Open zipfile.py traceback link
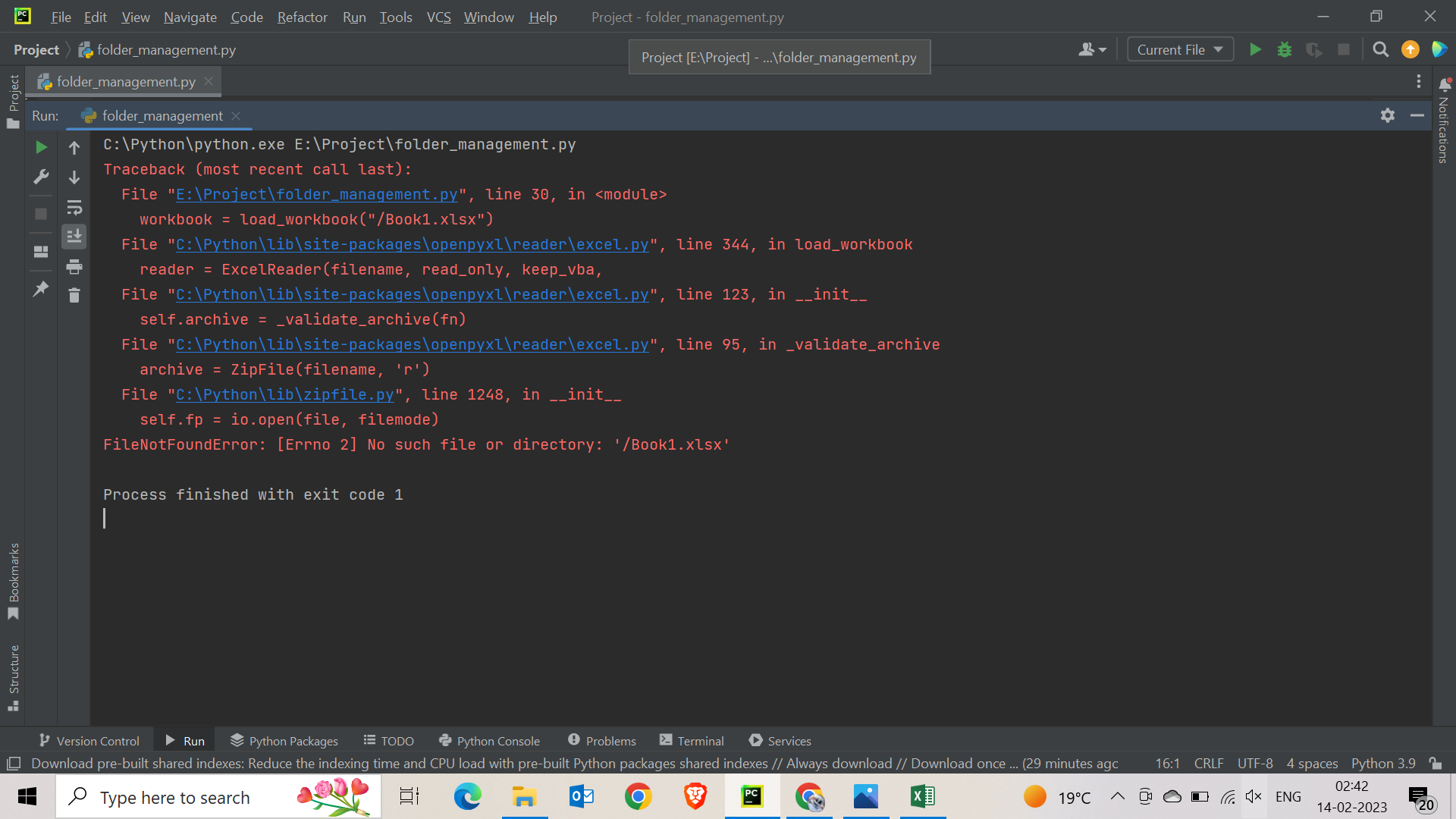The width and height of the screenshot is (1456, 819). pos(285,394)
